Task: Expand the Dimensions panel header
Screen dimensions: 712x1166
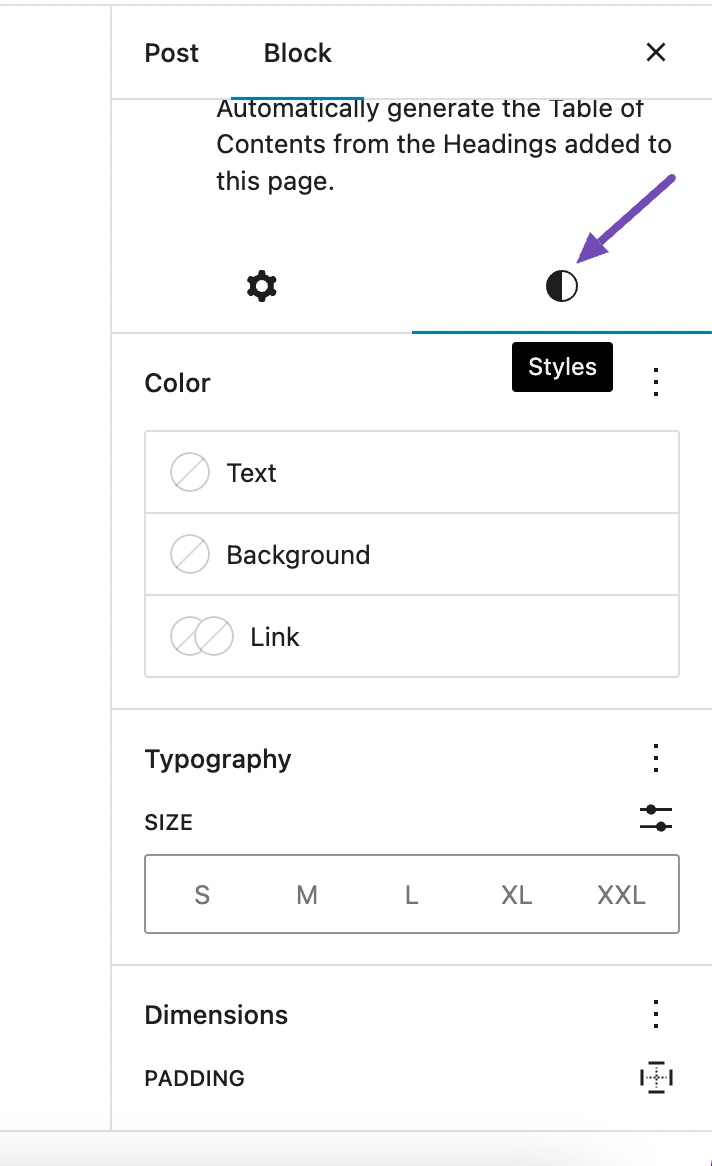Action: click(215, 1014)
